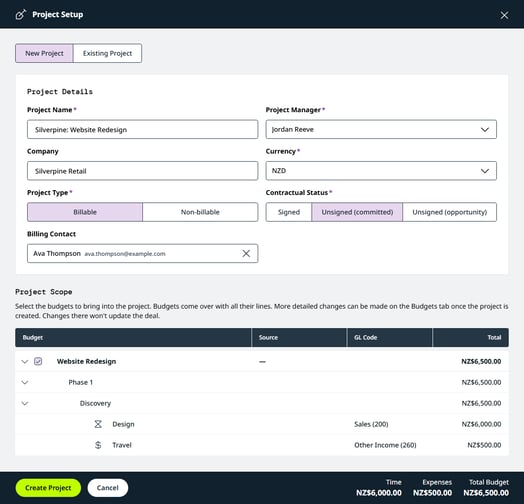Click the Time NZ$6,000.00 footer value
The image size is (524, 504).
379,493
